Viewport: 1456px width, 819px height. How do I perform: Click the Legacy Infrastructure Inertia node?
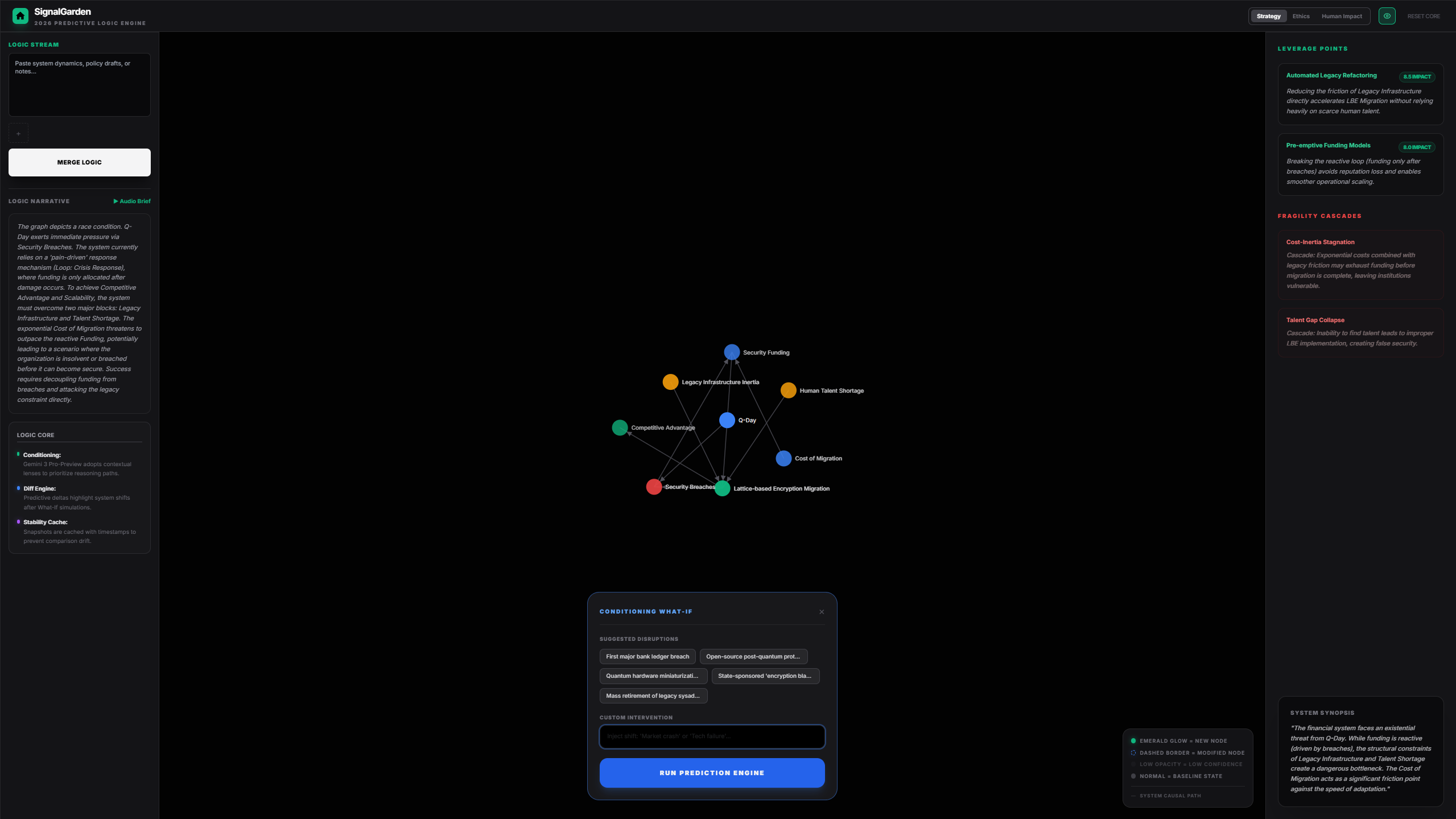670,382
